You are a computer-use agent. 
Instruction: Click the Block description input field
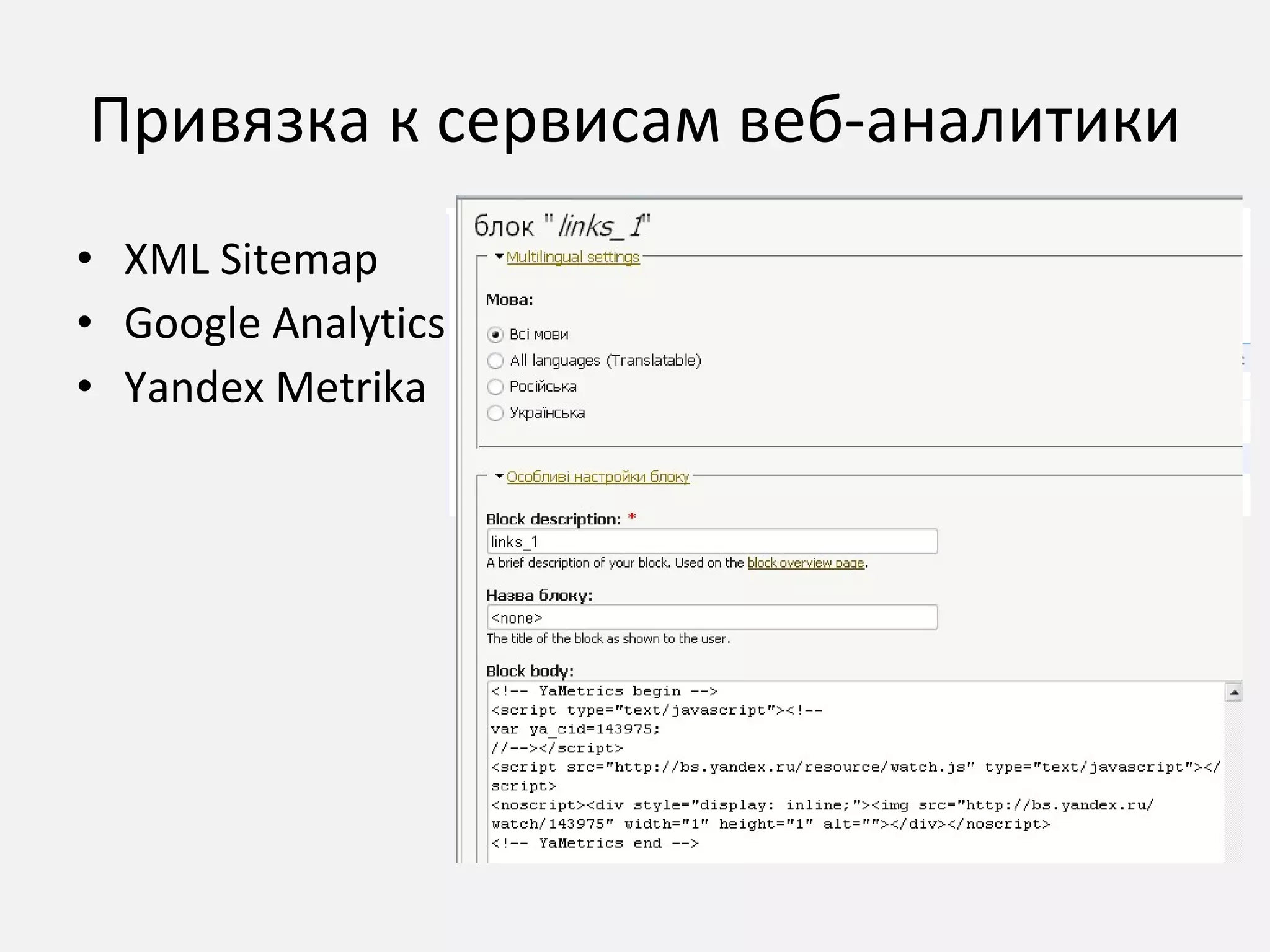pos(712,541)
